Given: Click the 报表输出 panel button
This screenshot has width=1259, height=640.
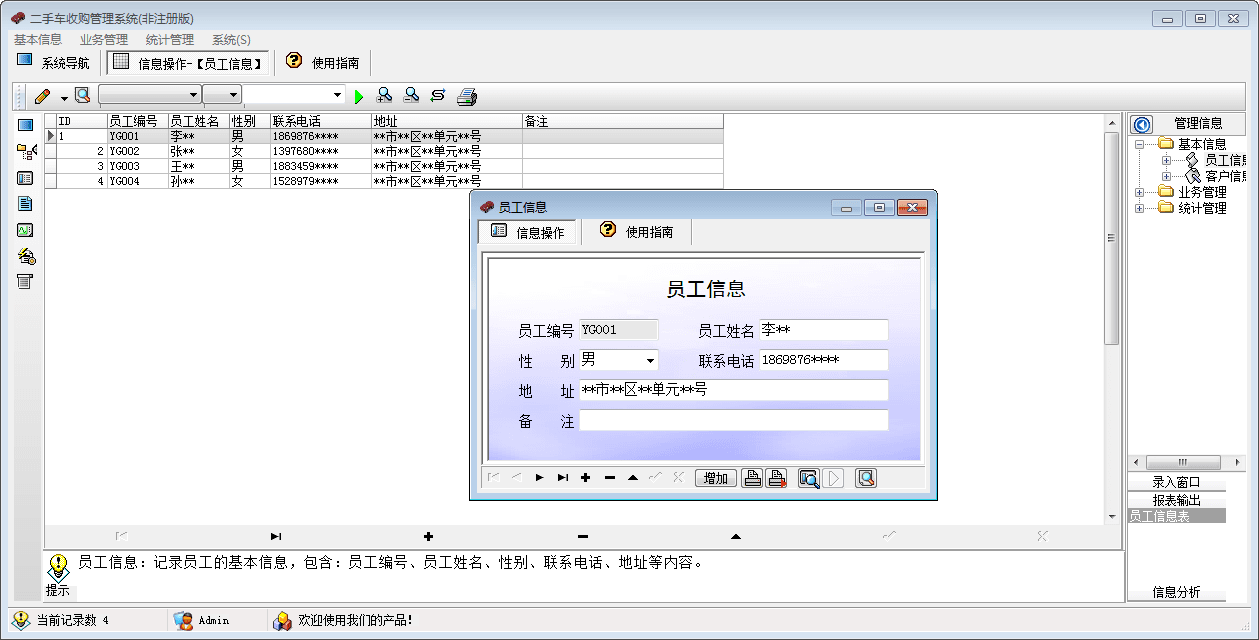Looking at the screenshot, I should click(1176, 500).
